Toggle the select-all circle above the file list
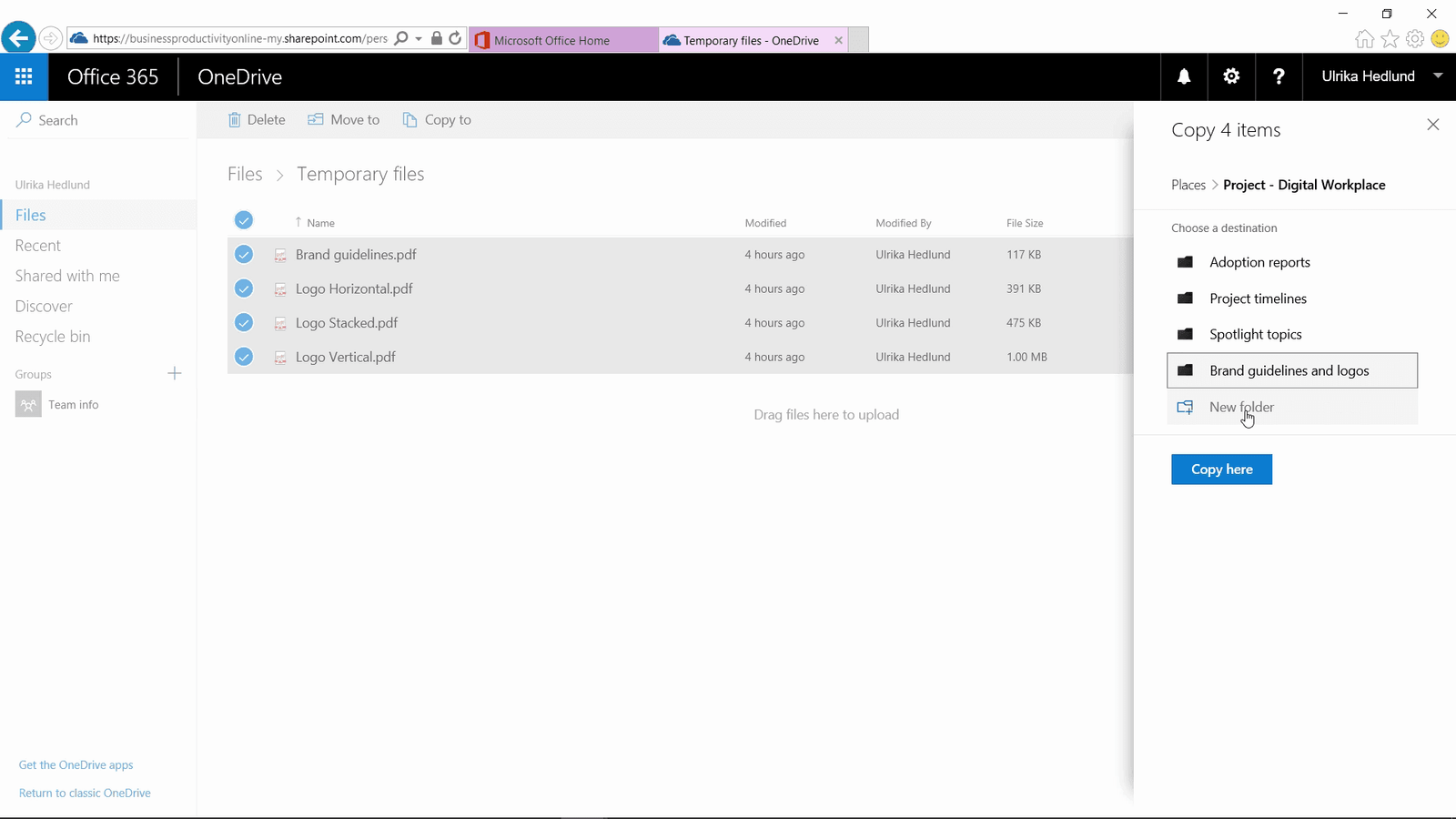The width and height of the screenshot is (1456, 819). 243,219
